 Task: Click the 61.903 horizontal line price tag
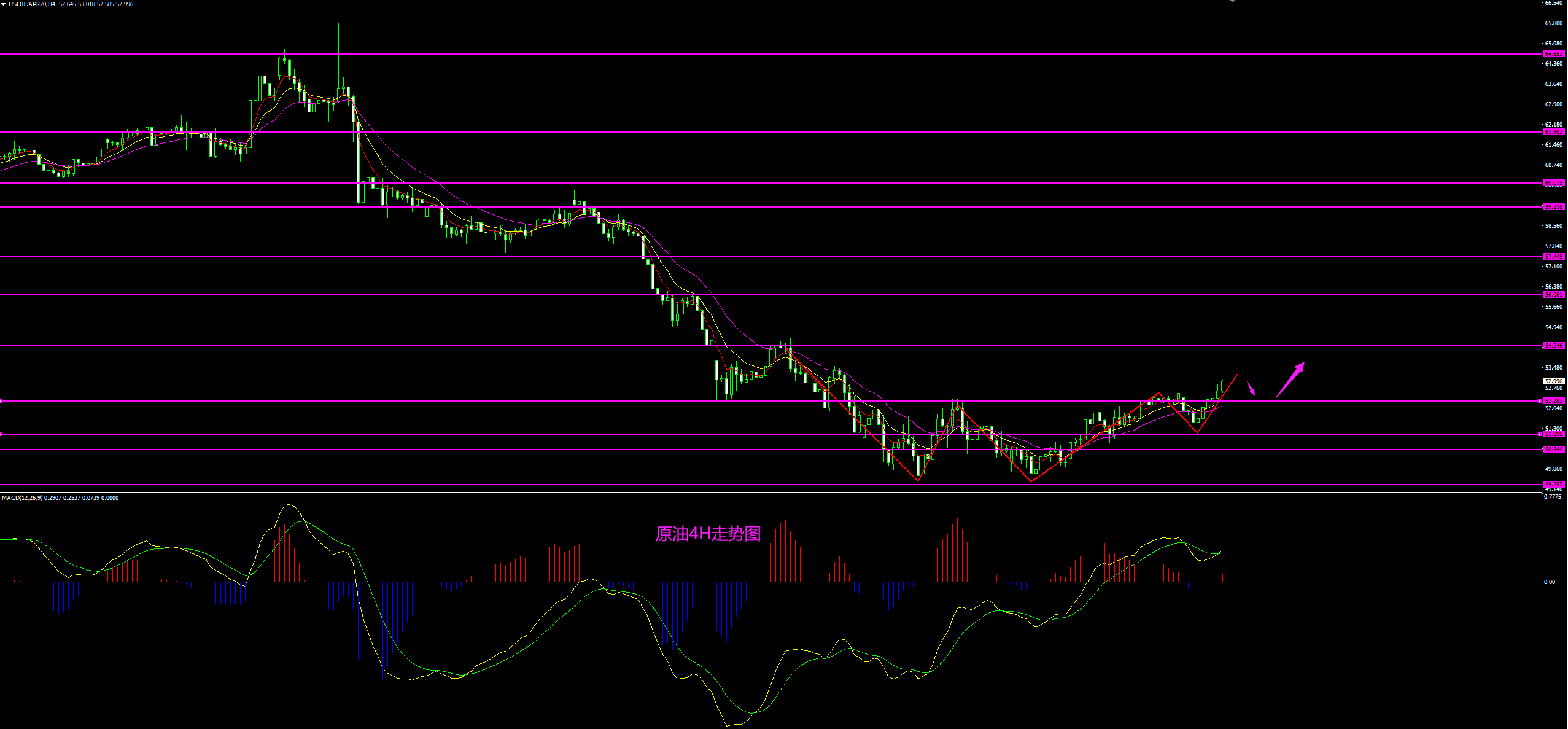(x=1554, y=132)
